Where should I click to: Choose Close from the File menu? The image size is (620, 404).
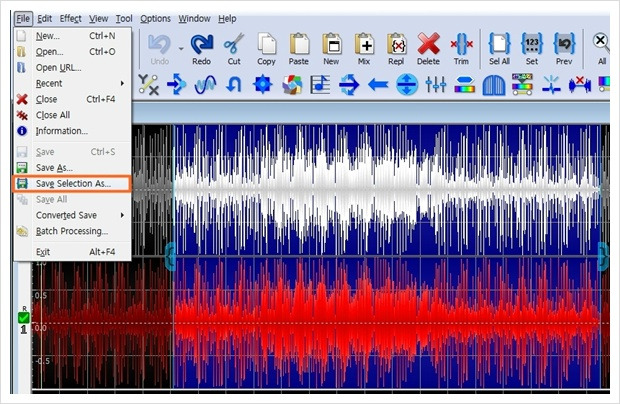(72, 99)
